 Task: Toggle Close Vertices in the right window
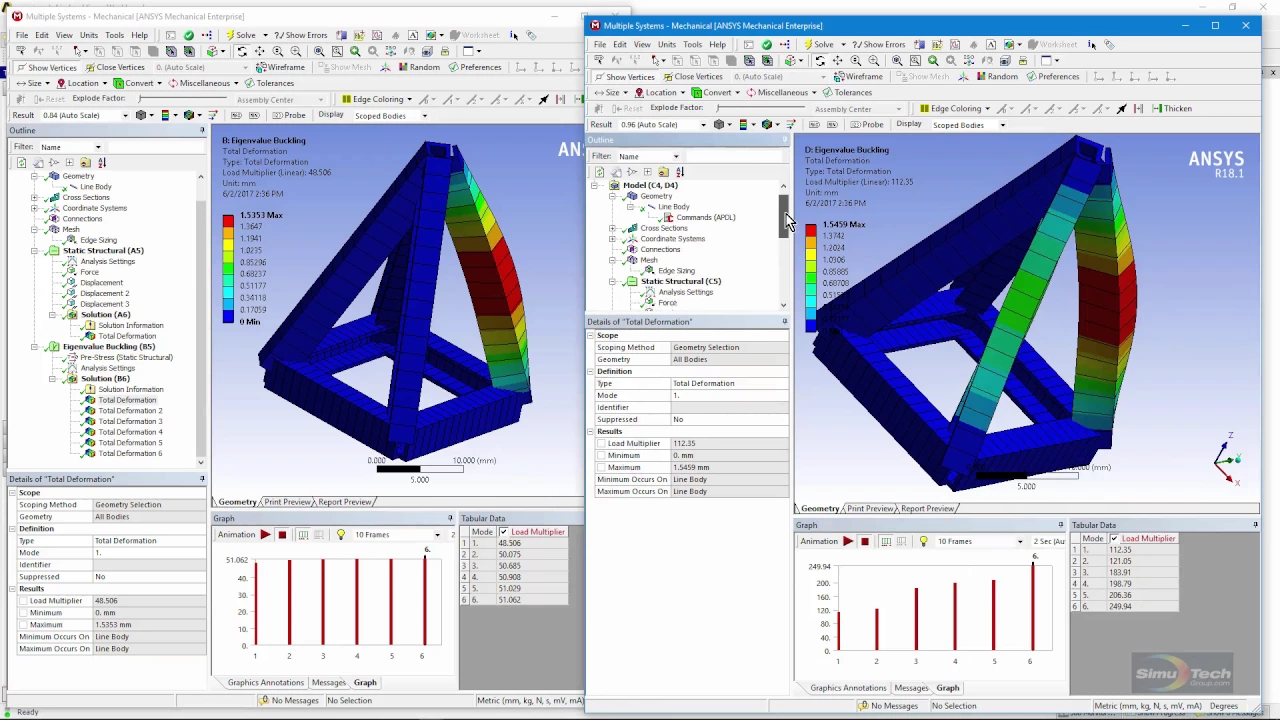click(x=691, y=76)
